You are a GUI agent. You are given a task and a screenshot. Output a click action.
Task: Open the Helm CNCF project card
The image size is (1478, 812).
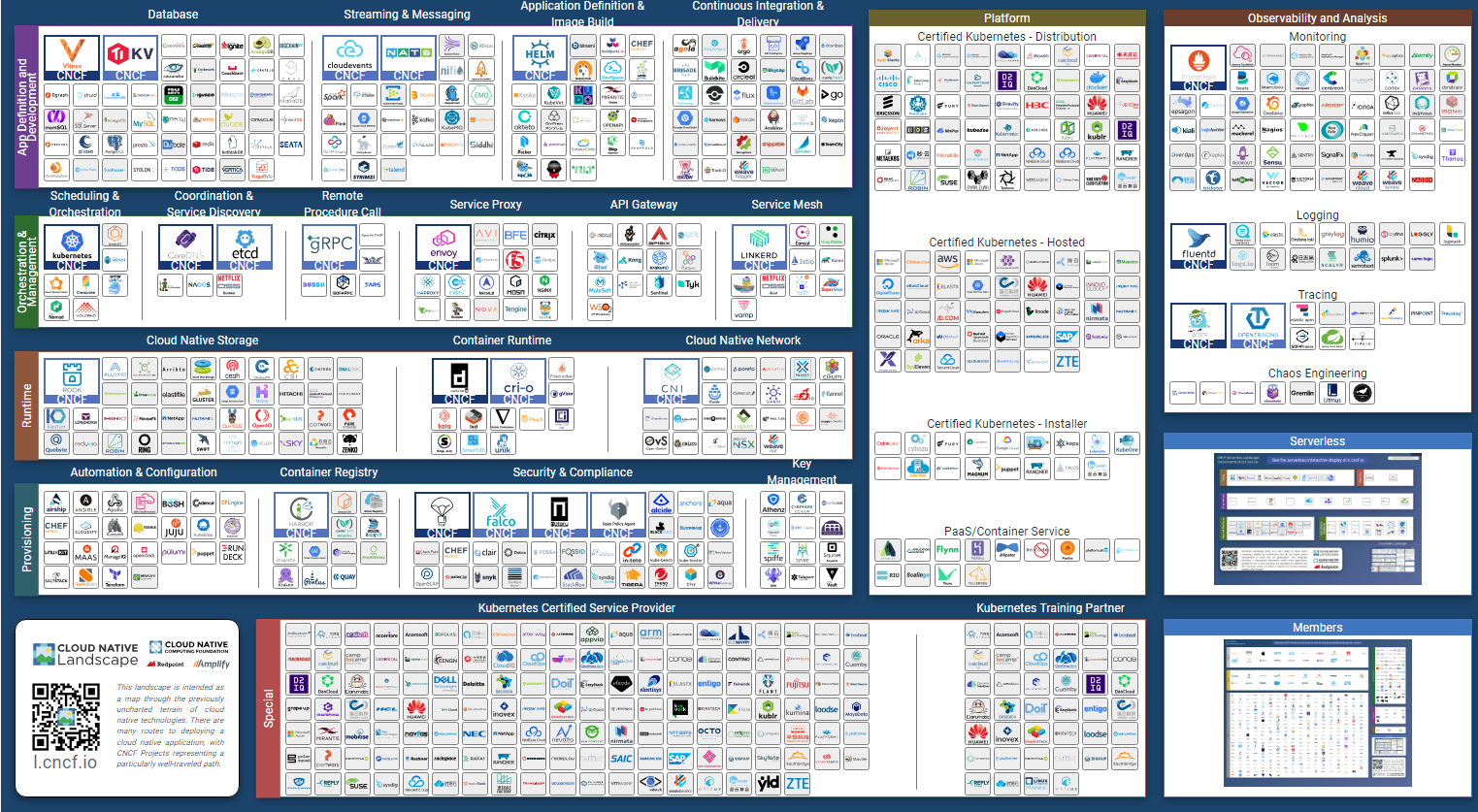[x=541, y=58]
